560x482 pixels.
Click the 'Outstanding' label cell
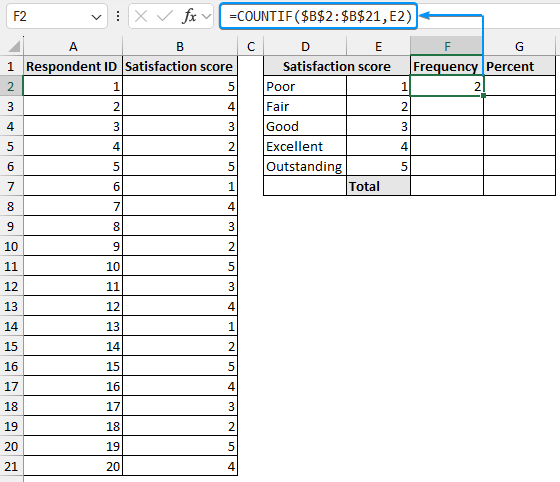(305, 166)
